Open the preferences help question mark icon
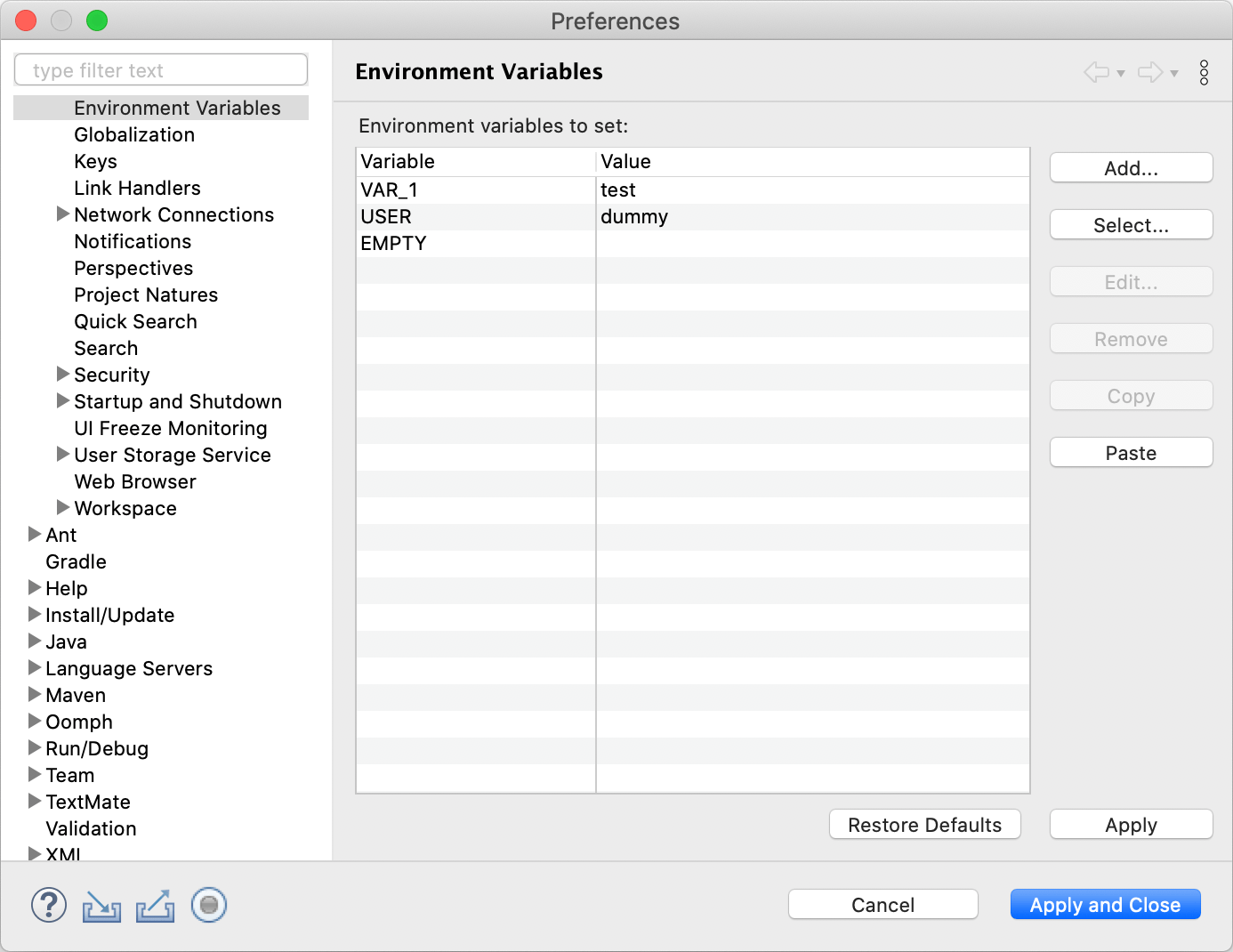The width and height of the screenshot is (1233, 952). coord(49,905)
